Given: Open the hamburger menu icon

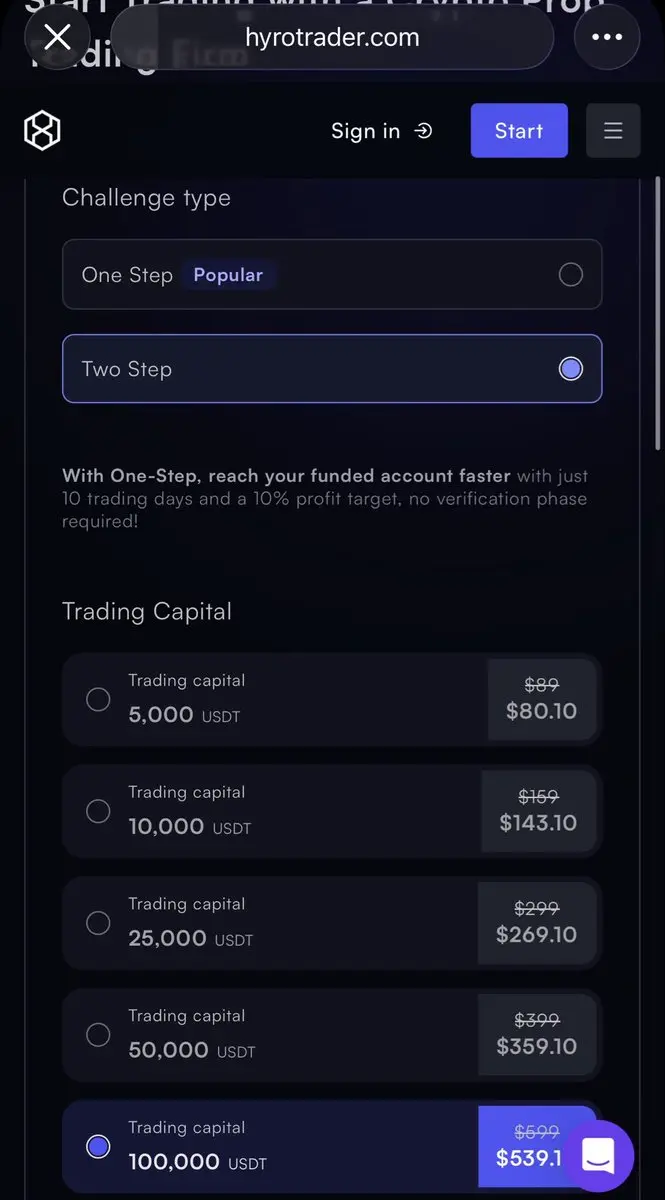Looking at the screenshot, I should pos(613,131).
